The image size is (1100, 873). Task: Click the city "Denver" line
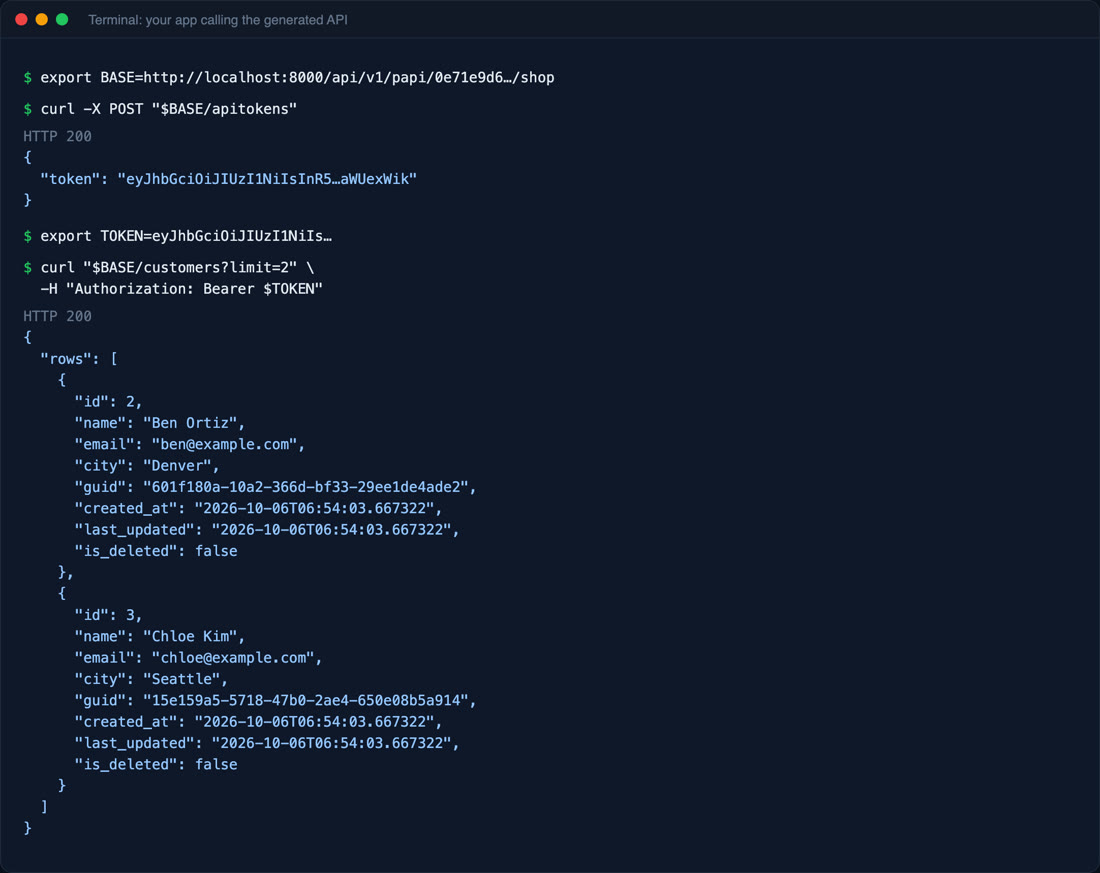point(147,465)
